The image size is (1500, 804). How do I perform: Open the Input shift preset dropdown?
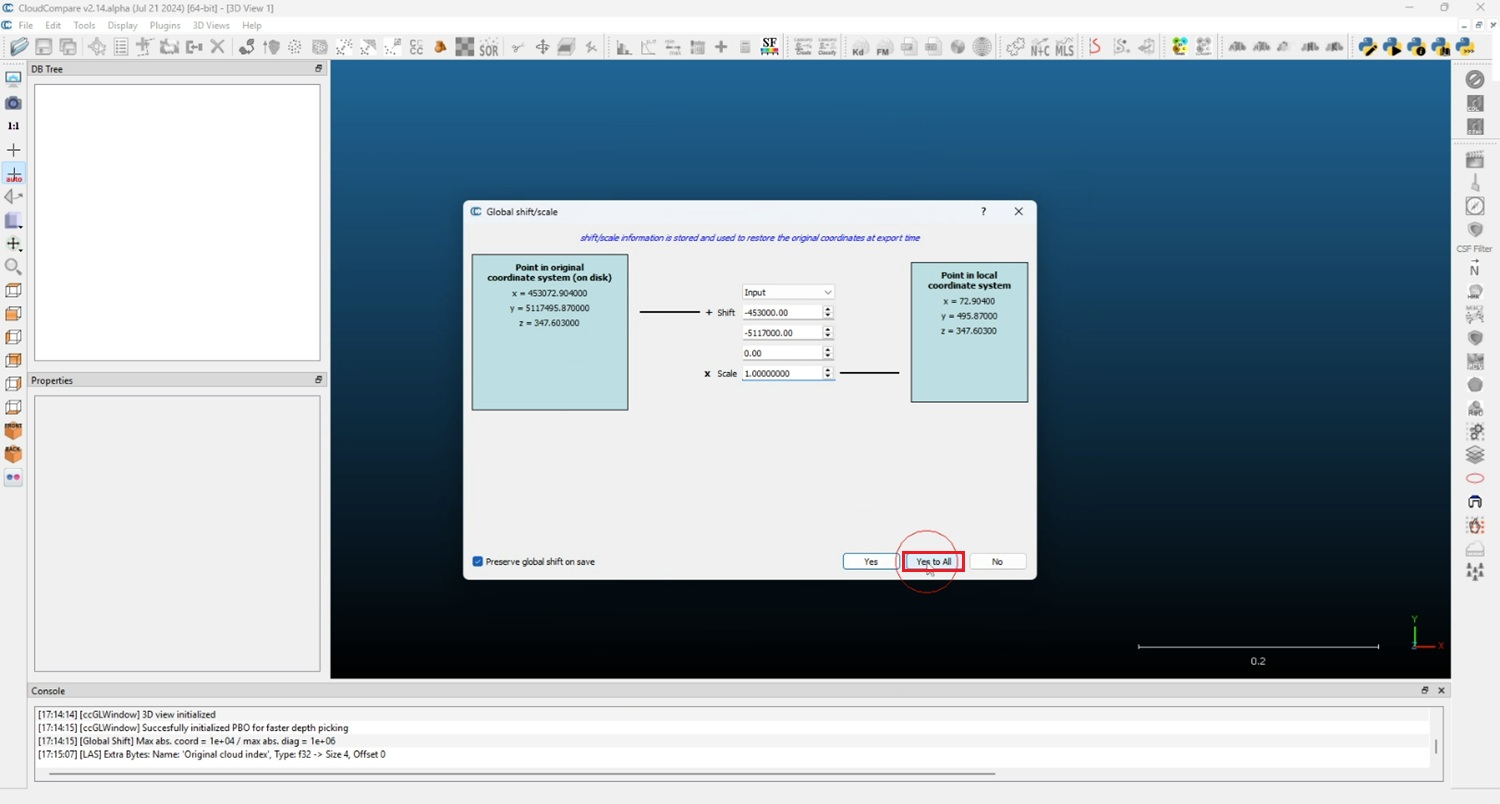pos(788,292)
